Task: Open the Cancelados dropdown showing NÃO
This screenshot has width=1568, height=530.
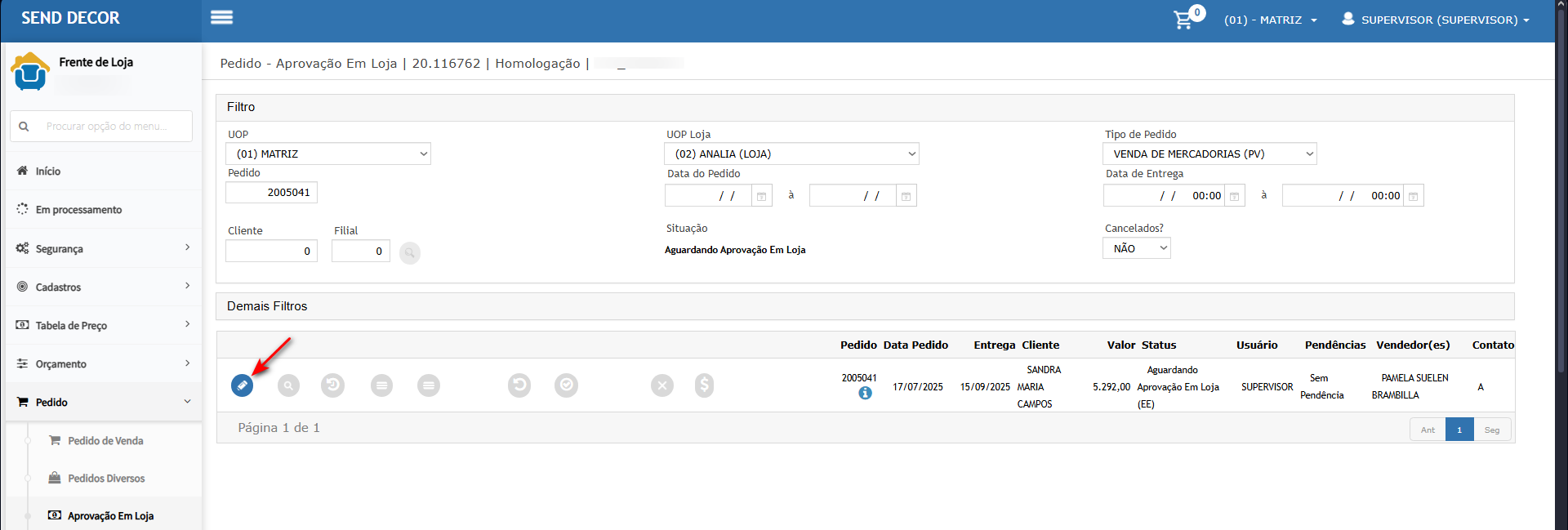Action: pos(1136,248)
